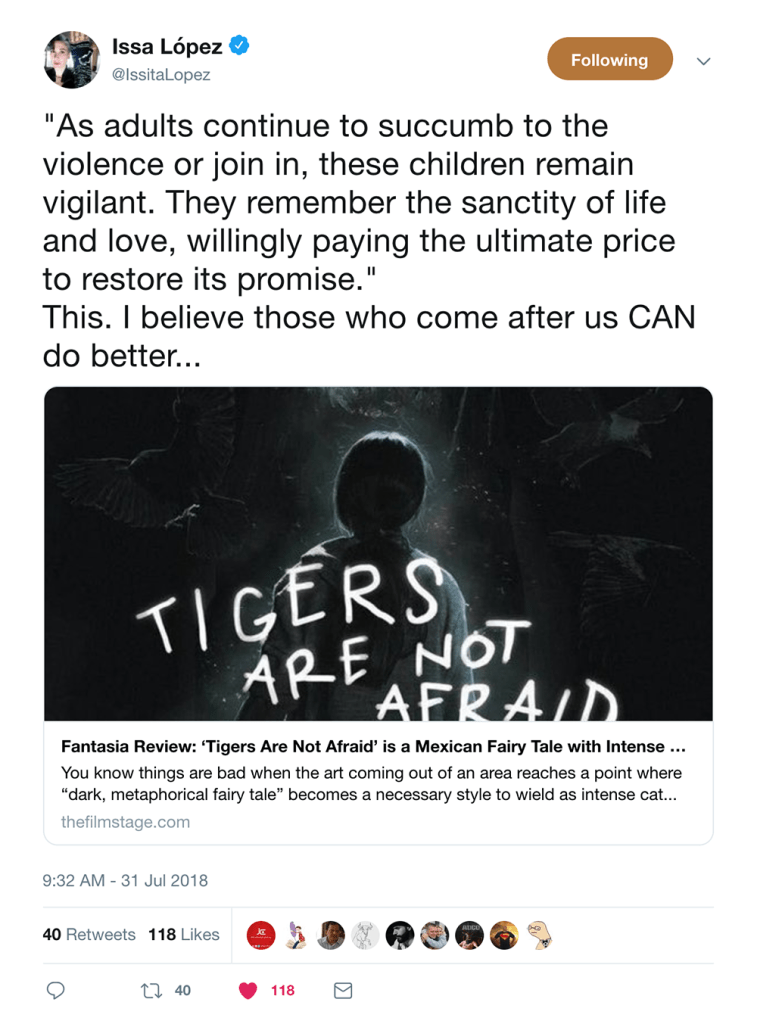Open Issa López's profile avatar
Screen dimensions: 757x1024
(x=71, y=59)
